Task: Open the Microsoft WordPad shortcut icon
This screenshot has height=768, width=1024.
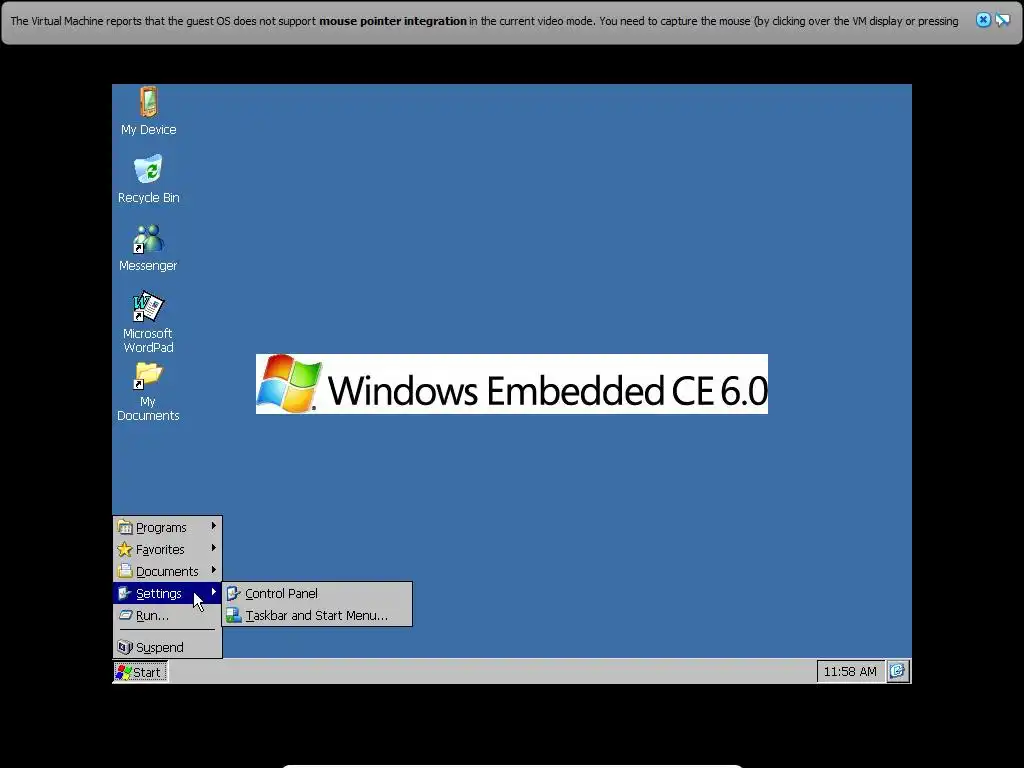Action: click(148, 322)
